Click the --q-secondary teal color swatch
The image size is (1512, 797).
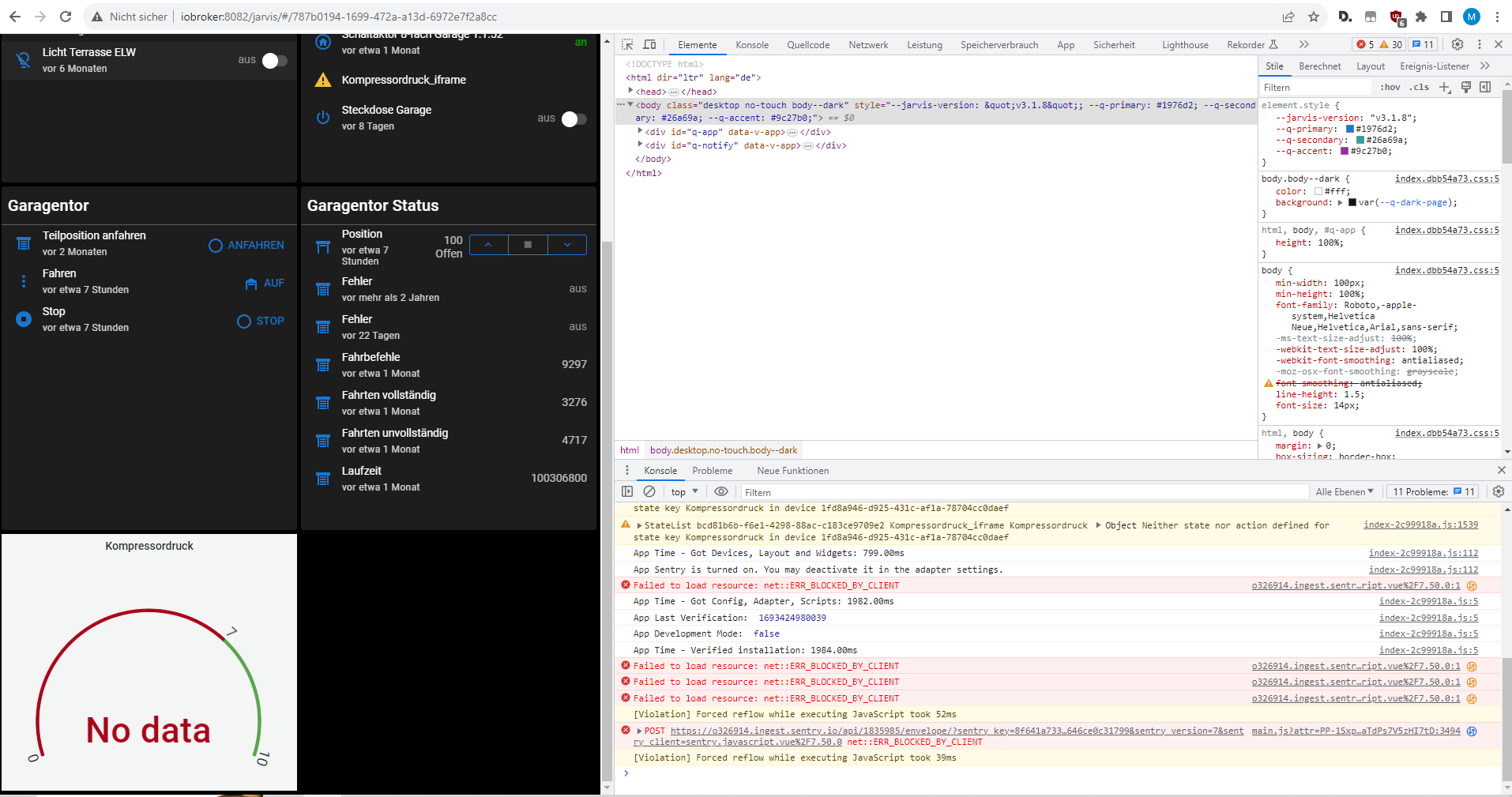1360,140
